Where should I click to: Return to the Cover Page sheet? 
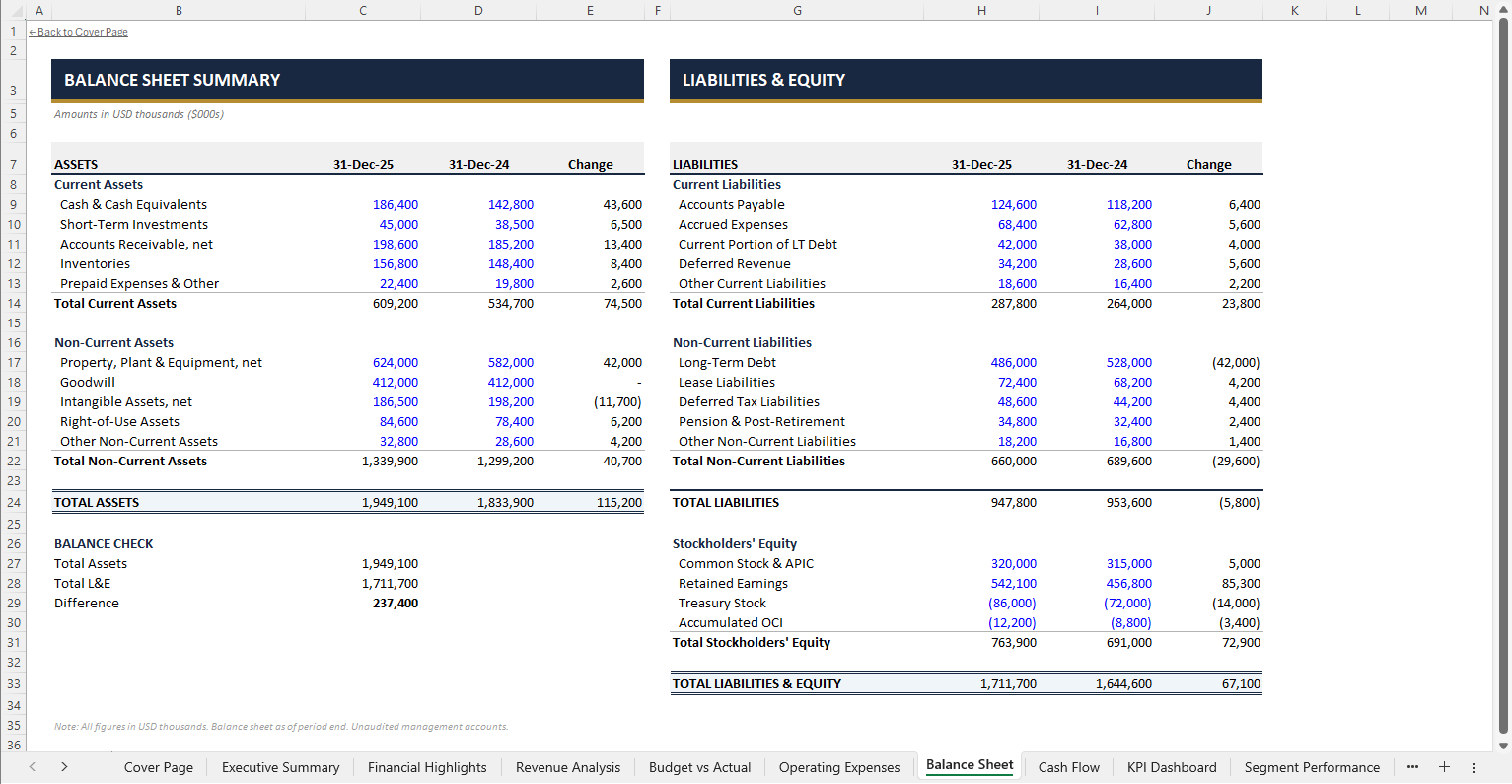[158, 767]
